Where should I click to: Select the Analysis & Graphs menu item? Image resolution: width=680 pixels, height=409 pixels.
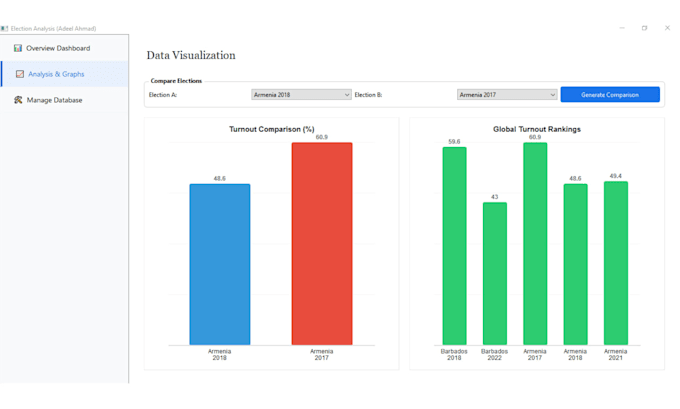pos(65,74)
